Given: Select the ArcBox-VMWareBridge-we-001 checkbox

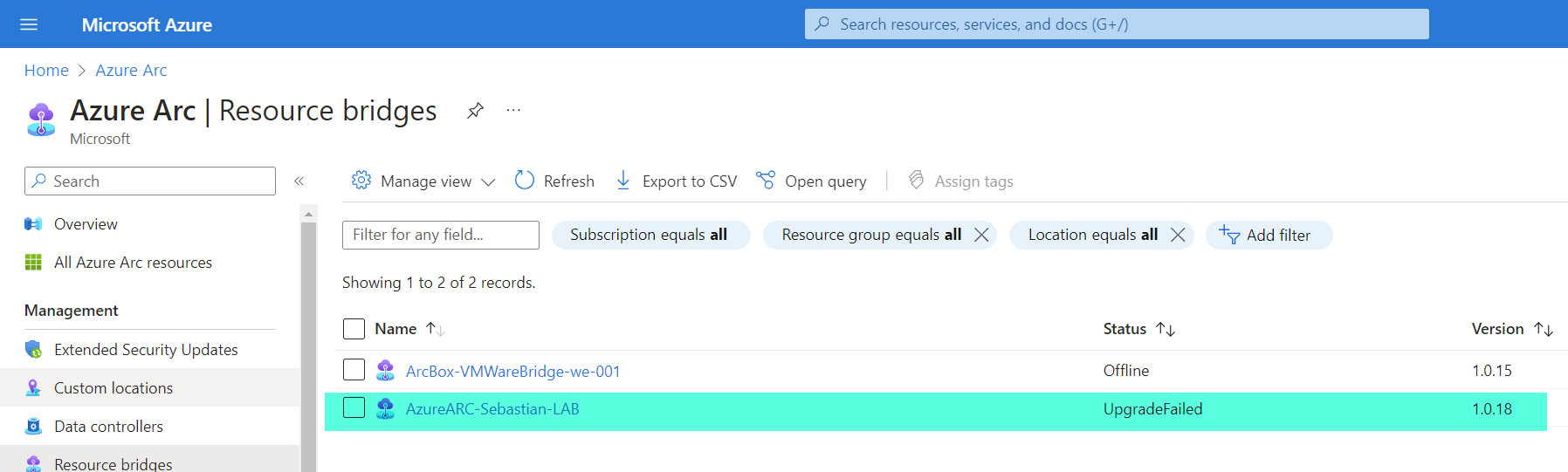Looking at the screenshot, I should [x=354, y=370].
